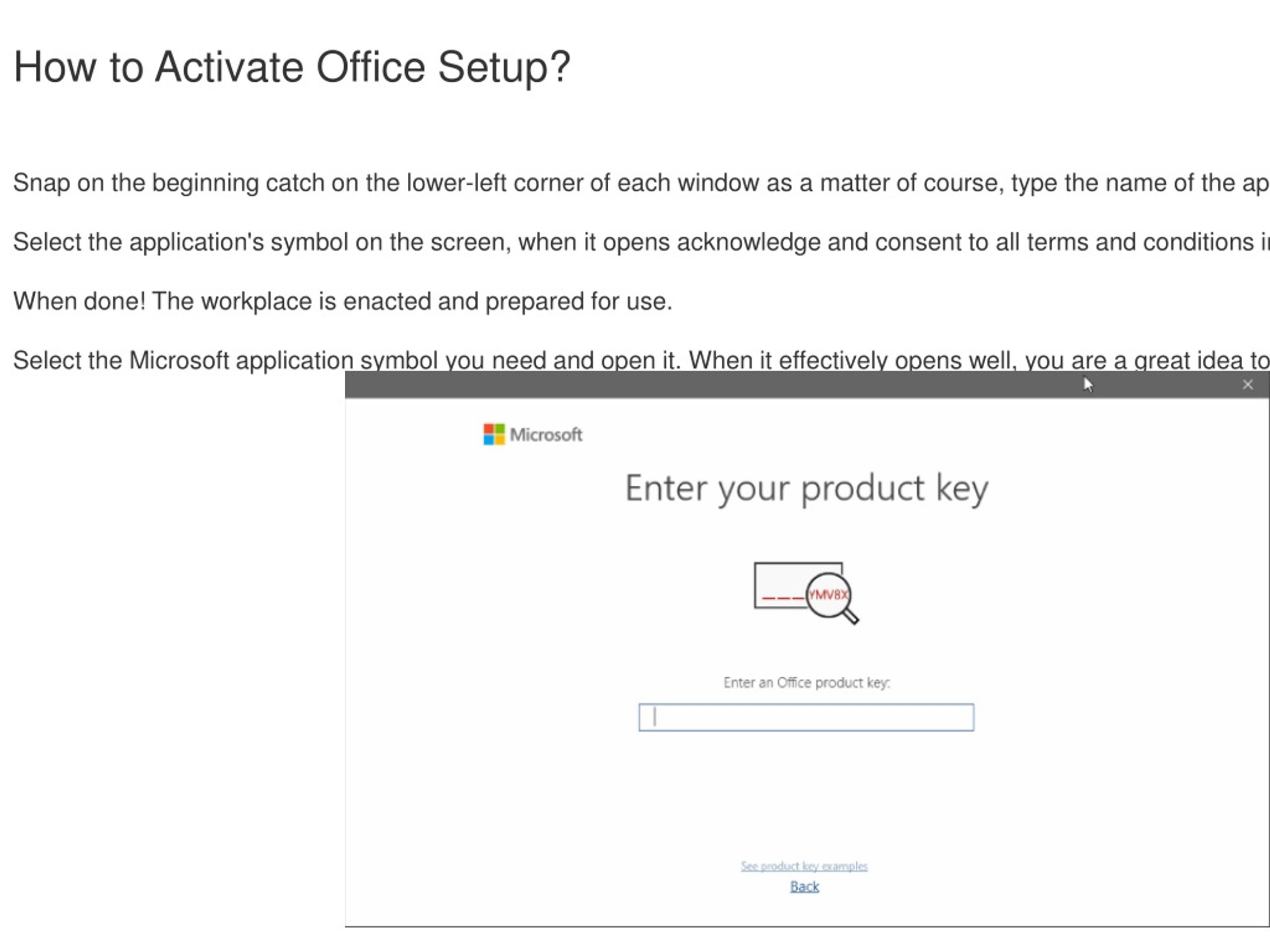This screenshot has width=1270, height=952.
Task: Click the product key magnifier illustration
Action: tap(806, 593)
